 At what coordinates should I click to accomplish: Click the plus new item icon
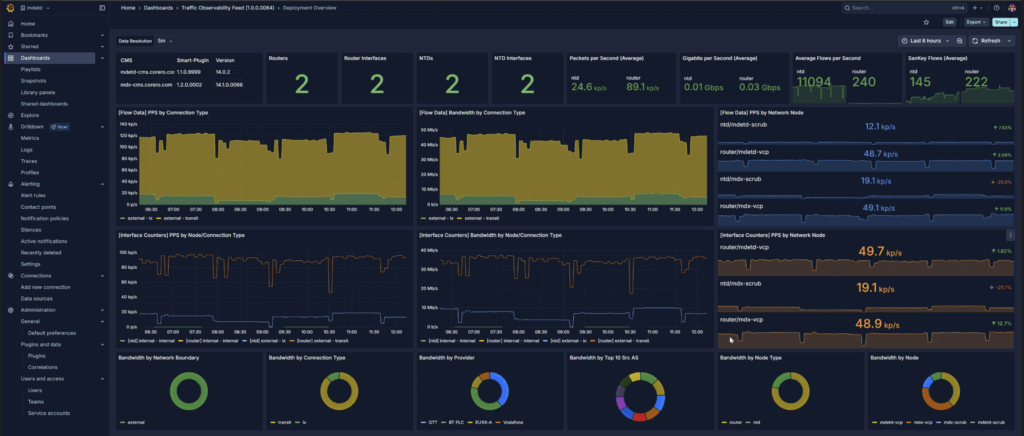(x=975, y=7)
